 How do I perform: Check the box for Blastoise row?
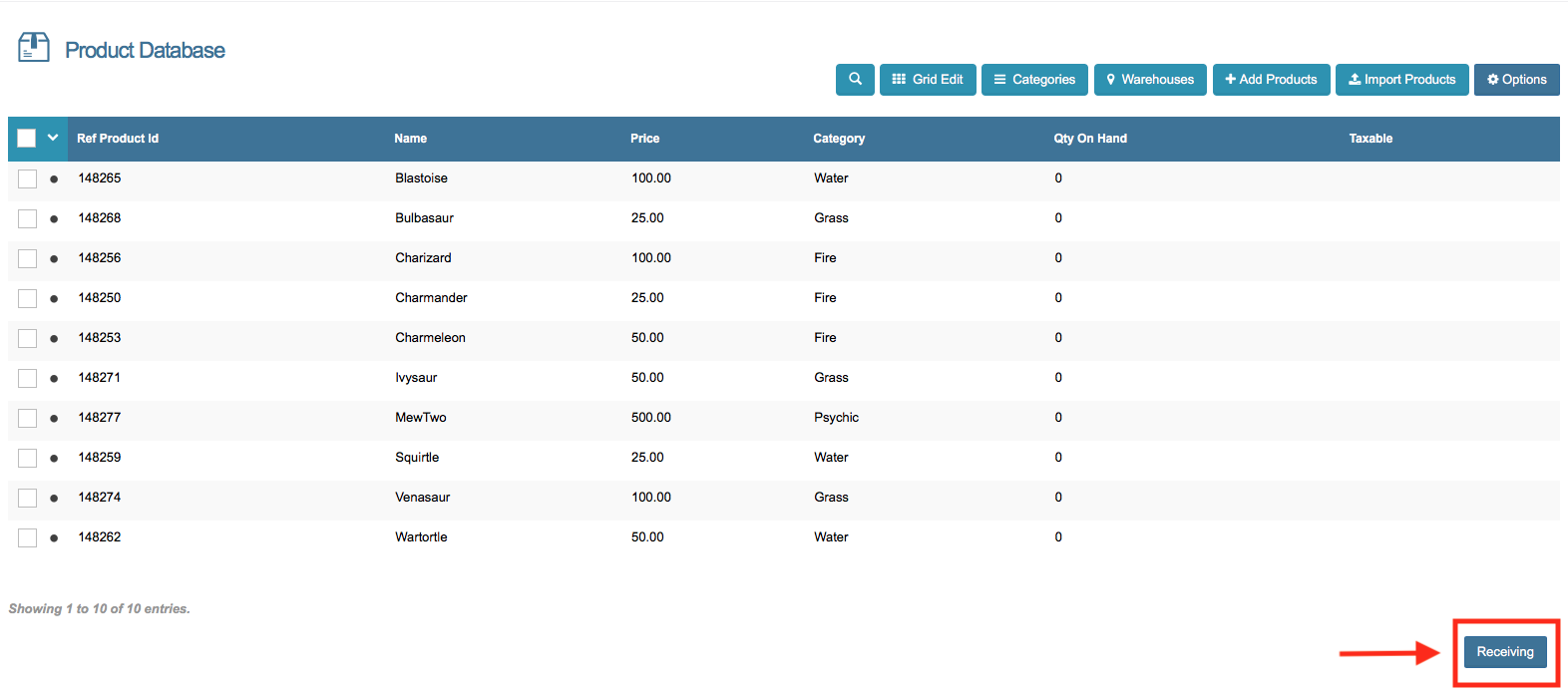[28, 178]
